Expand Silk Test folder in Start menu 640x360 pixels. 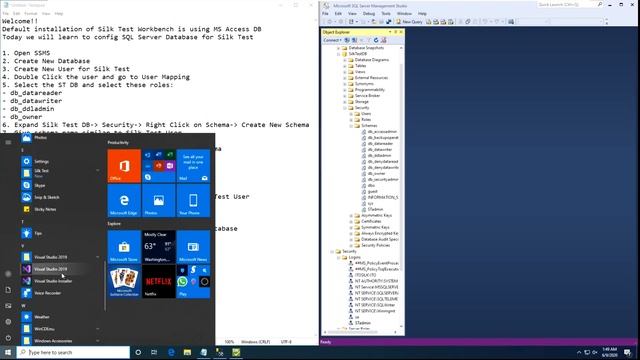pos(98,170)
